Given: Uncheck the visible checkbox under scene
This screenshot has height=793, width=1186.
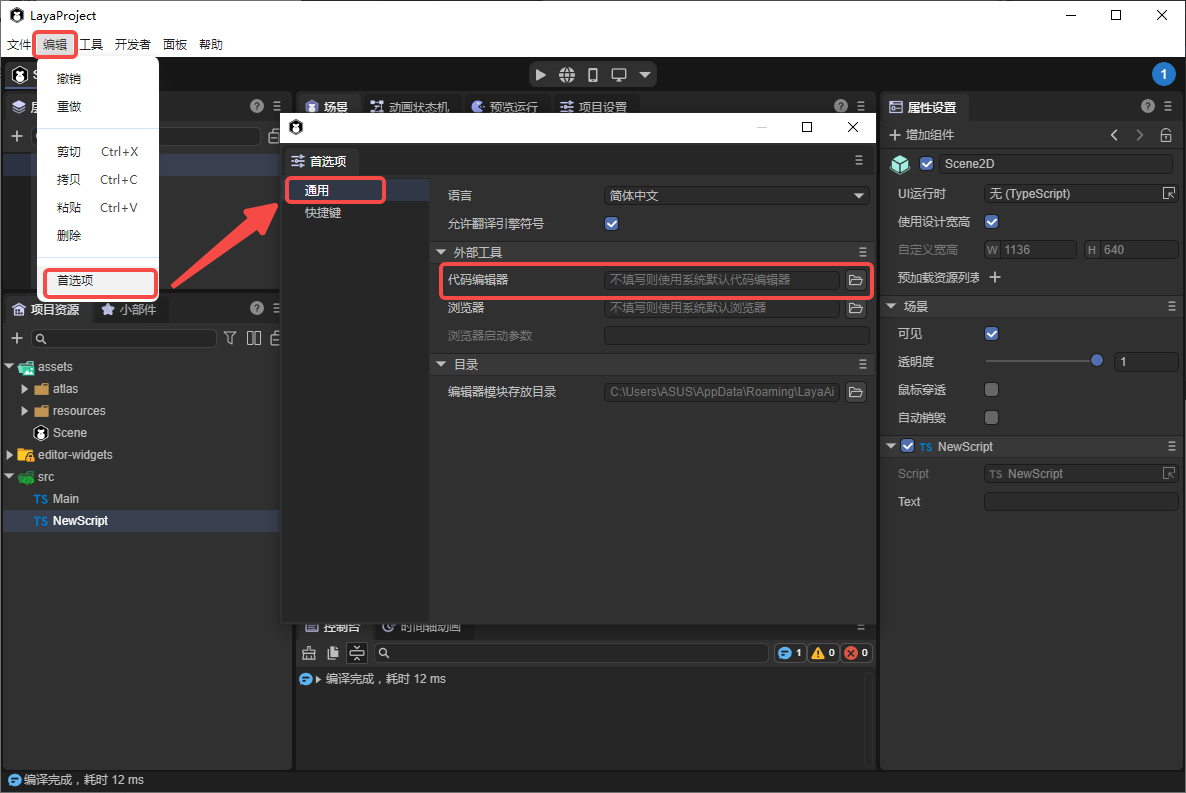Looking at the screenshot, I should coord(992,334).
